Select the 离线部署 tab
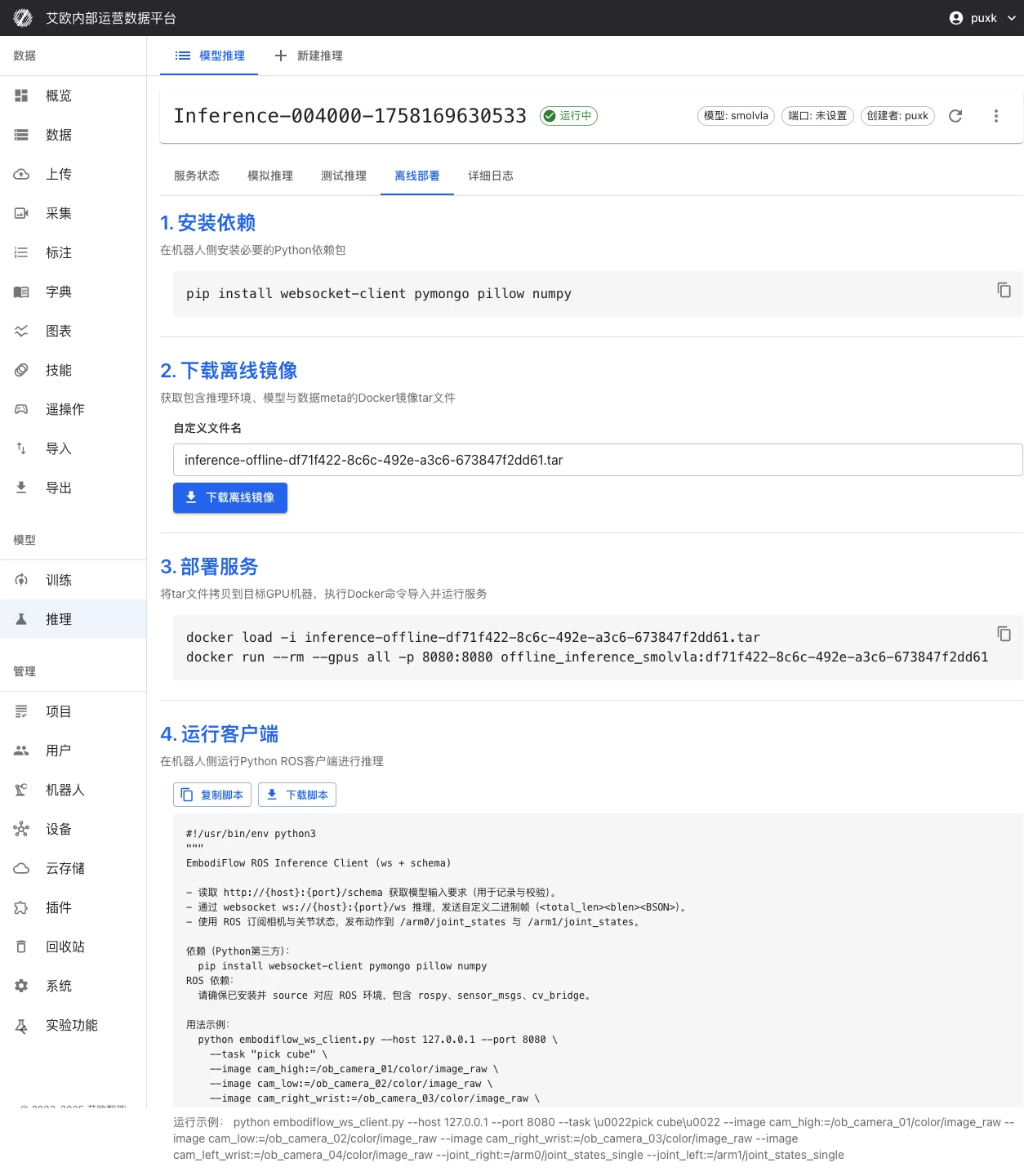 tap(417, 176)
